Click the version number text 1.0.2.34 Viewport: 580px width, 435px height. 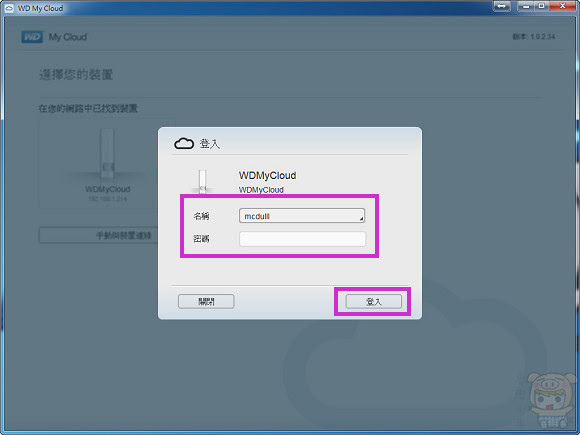click(543, 37)
